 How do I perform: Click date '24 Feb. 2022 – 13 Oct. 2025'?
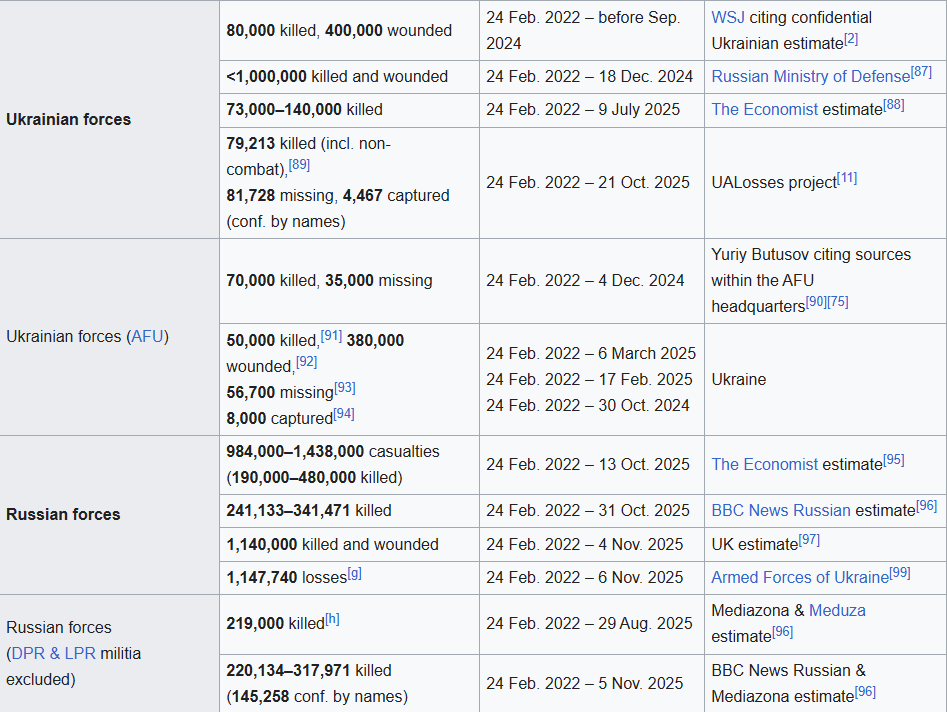click(x=588, y=464)
